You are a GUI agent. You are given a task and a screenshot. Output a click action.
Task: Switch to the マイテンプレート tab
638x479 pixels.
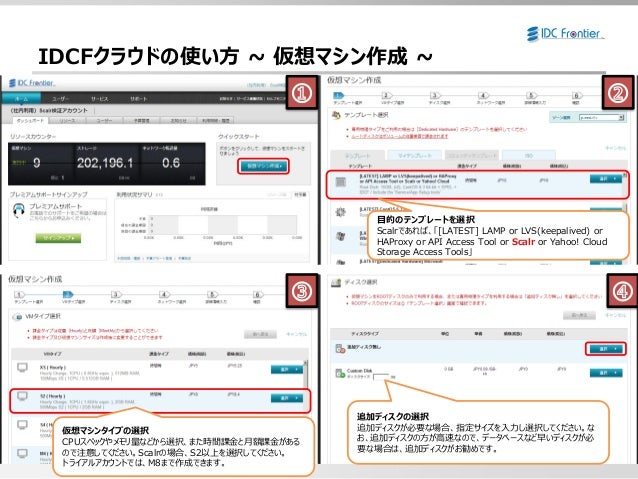(x=415, y=155)
